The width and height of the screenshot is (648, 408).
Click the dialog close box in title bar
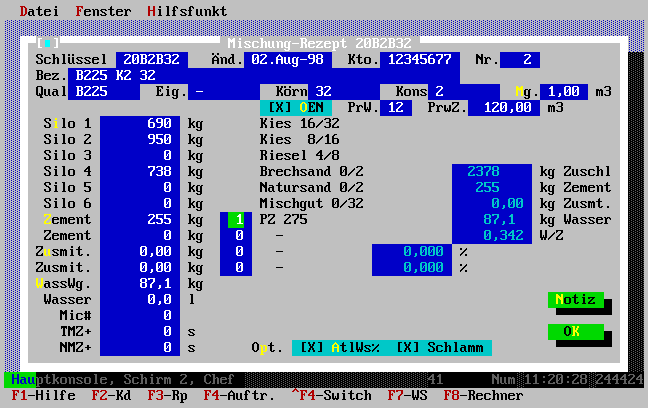point(44,43)
